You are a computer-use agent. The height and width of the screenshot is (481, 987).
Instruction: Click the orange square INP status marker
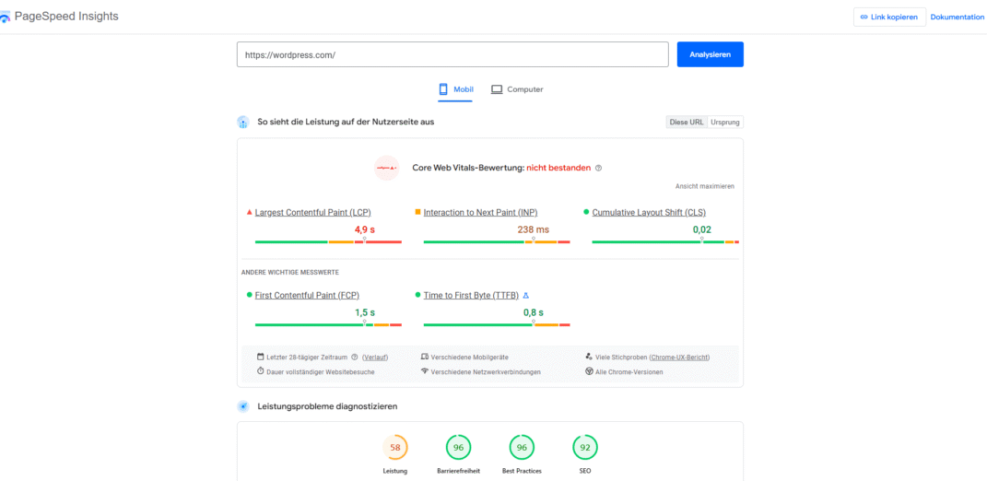[x=418, y=213]
